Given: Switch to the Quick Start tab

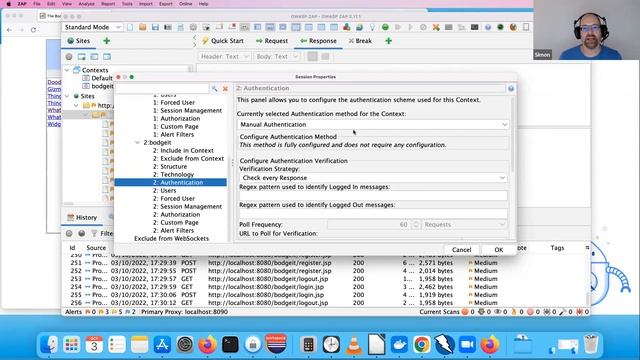Looking at the screenshot, I should [x=223, y=41].
